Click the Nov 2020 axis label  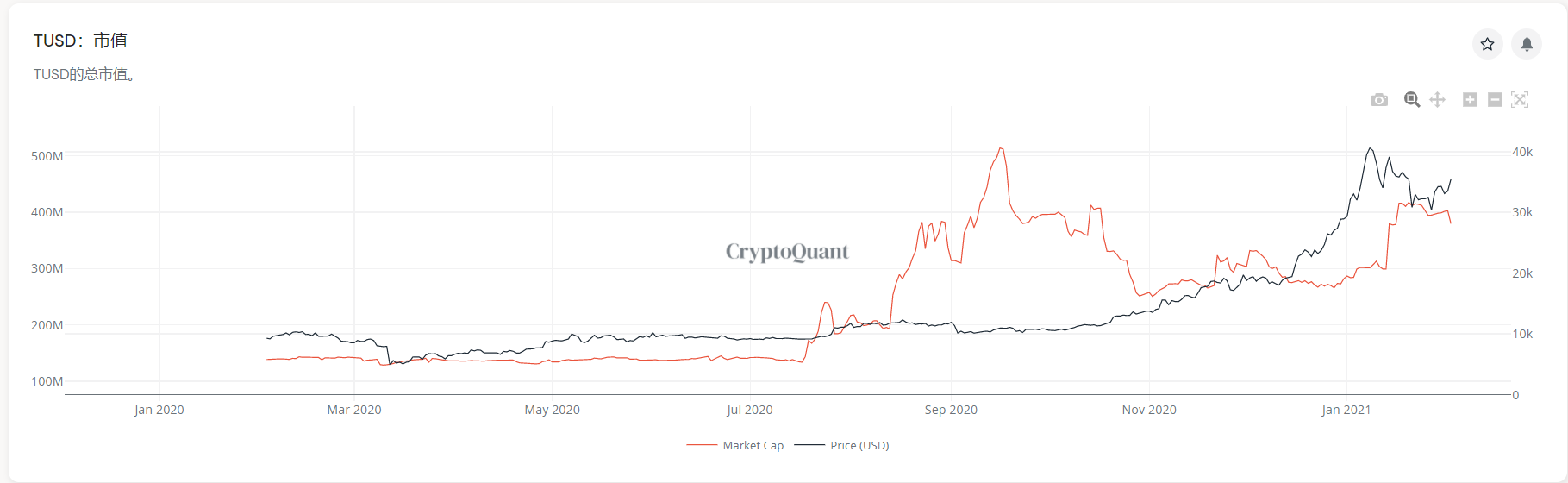(1149, 410)
